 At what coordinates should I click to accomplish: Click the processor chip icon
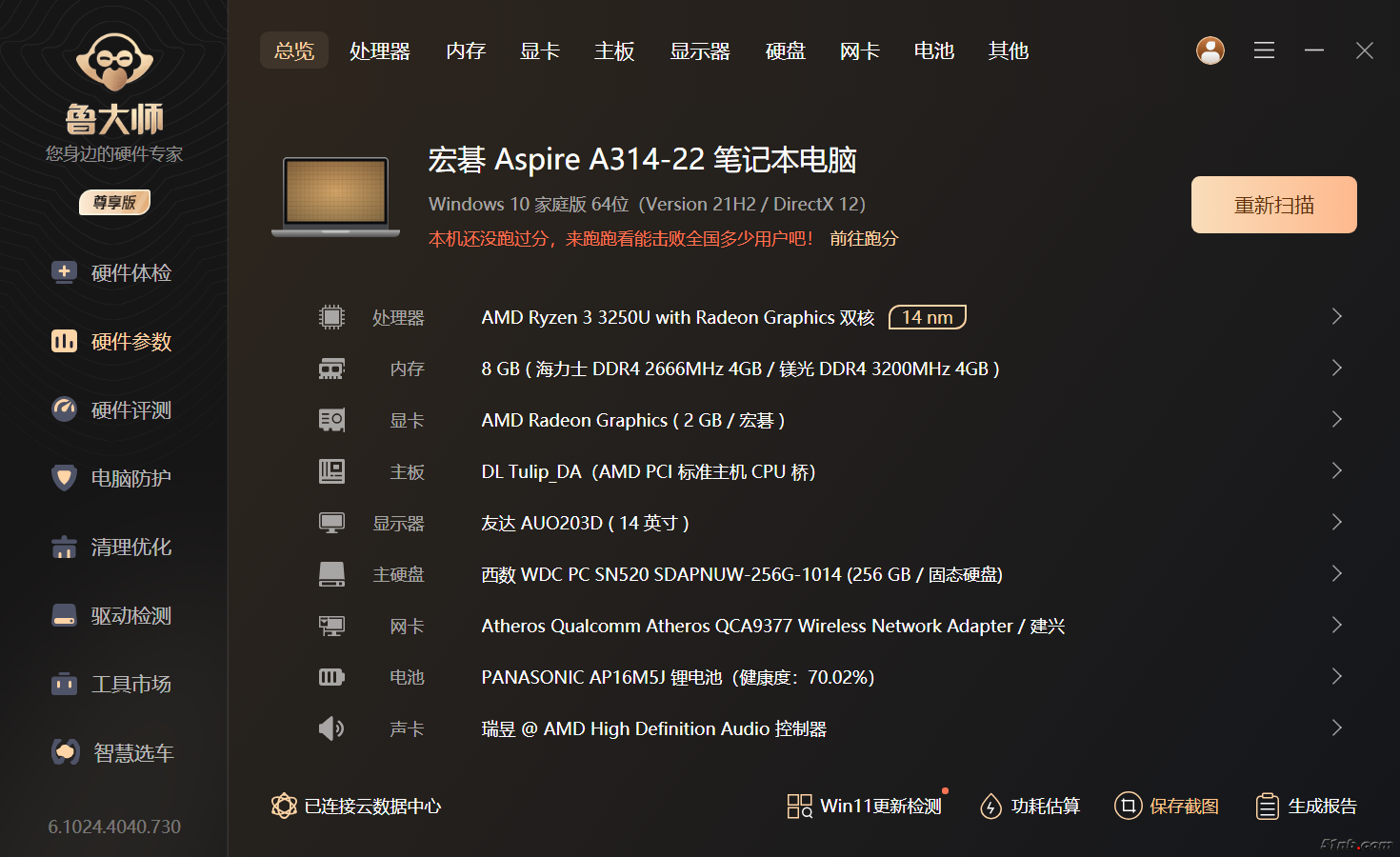(331, 317)
